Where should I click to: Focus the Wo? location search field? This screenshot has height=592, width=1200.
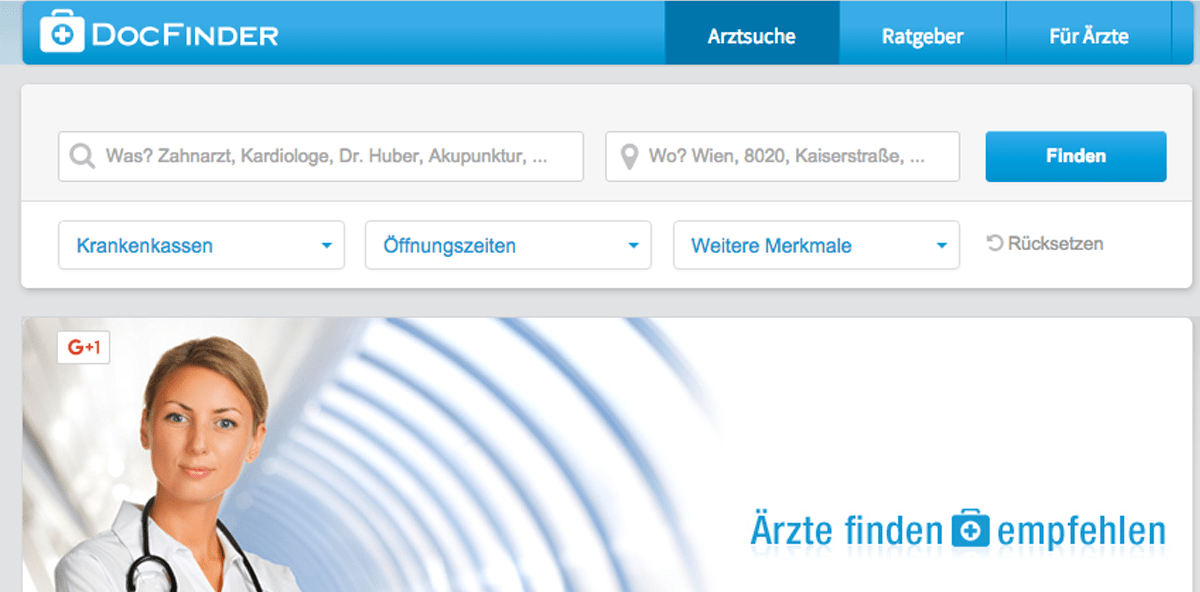coord(782,157)
